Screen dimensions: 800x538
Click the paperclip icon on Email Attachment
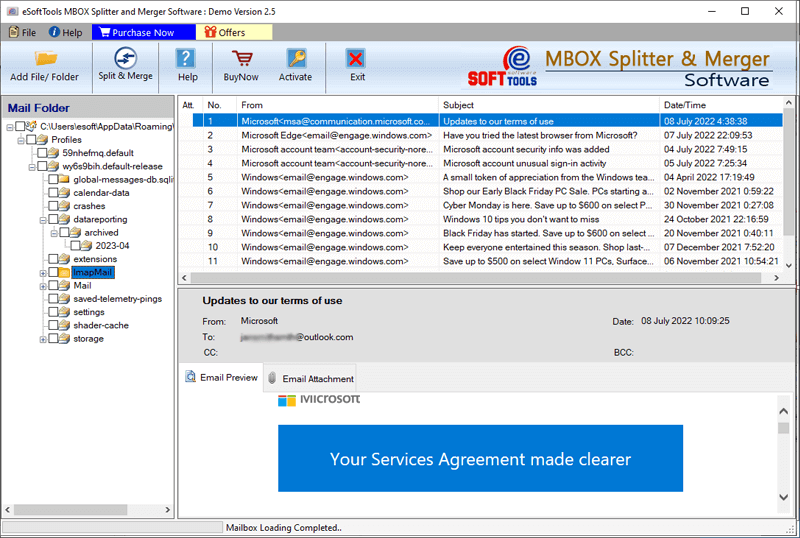coord(272,378)
